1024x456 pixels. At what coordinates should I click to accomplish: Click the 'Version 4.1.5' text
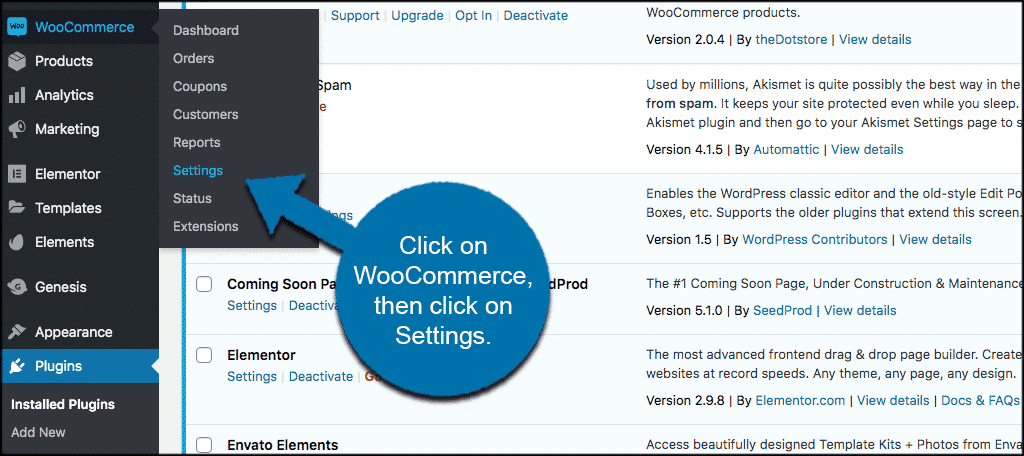684,150
